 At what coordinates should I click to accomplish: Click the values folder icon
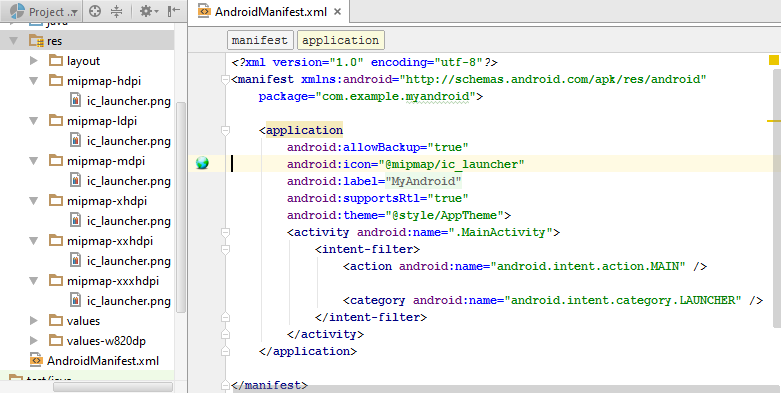pyautogui.click(x=56, y=321)
